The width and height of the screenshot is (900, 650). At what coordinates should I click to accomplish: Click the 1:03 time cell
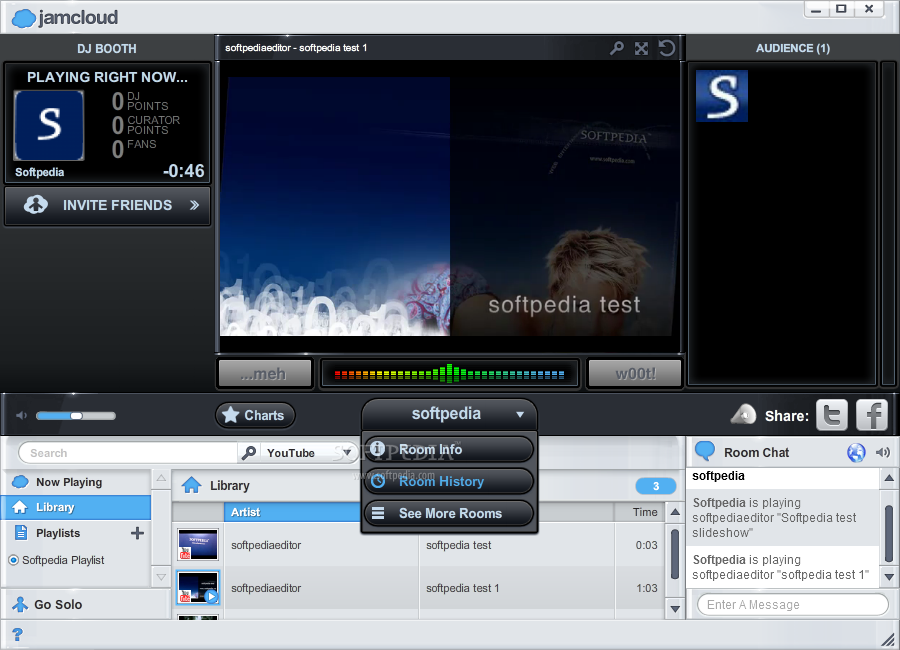click(646, 589)
